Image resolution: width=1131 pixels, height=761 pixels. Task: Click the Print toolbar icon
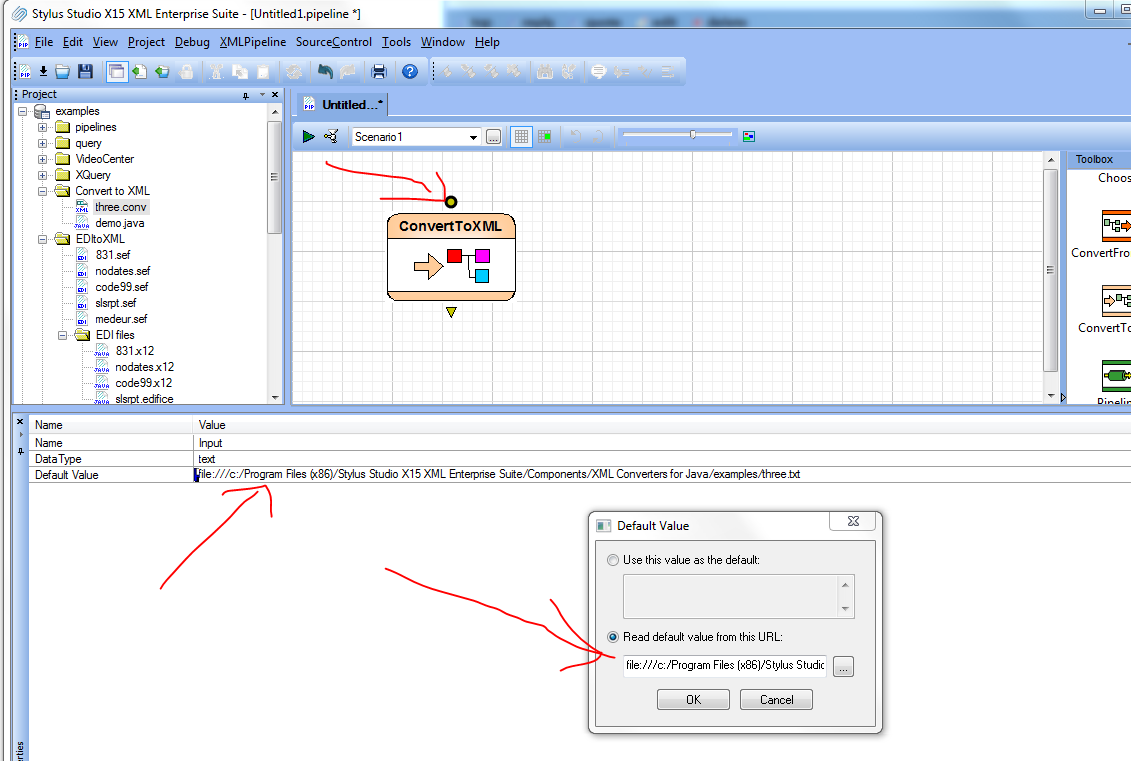(x=379, y=71)
